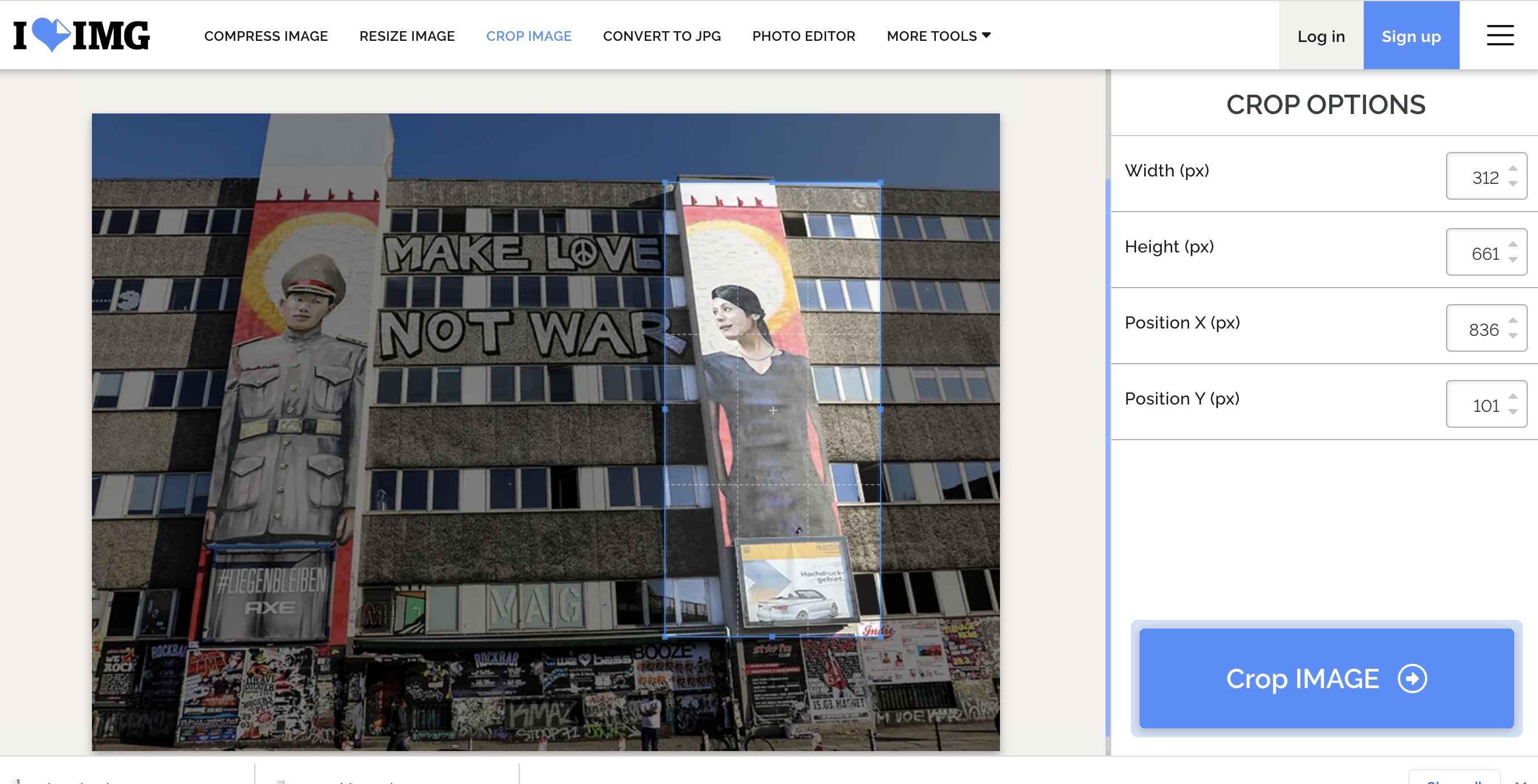
Task: Expand the More Tools dropdown
Action: point(939,36)
